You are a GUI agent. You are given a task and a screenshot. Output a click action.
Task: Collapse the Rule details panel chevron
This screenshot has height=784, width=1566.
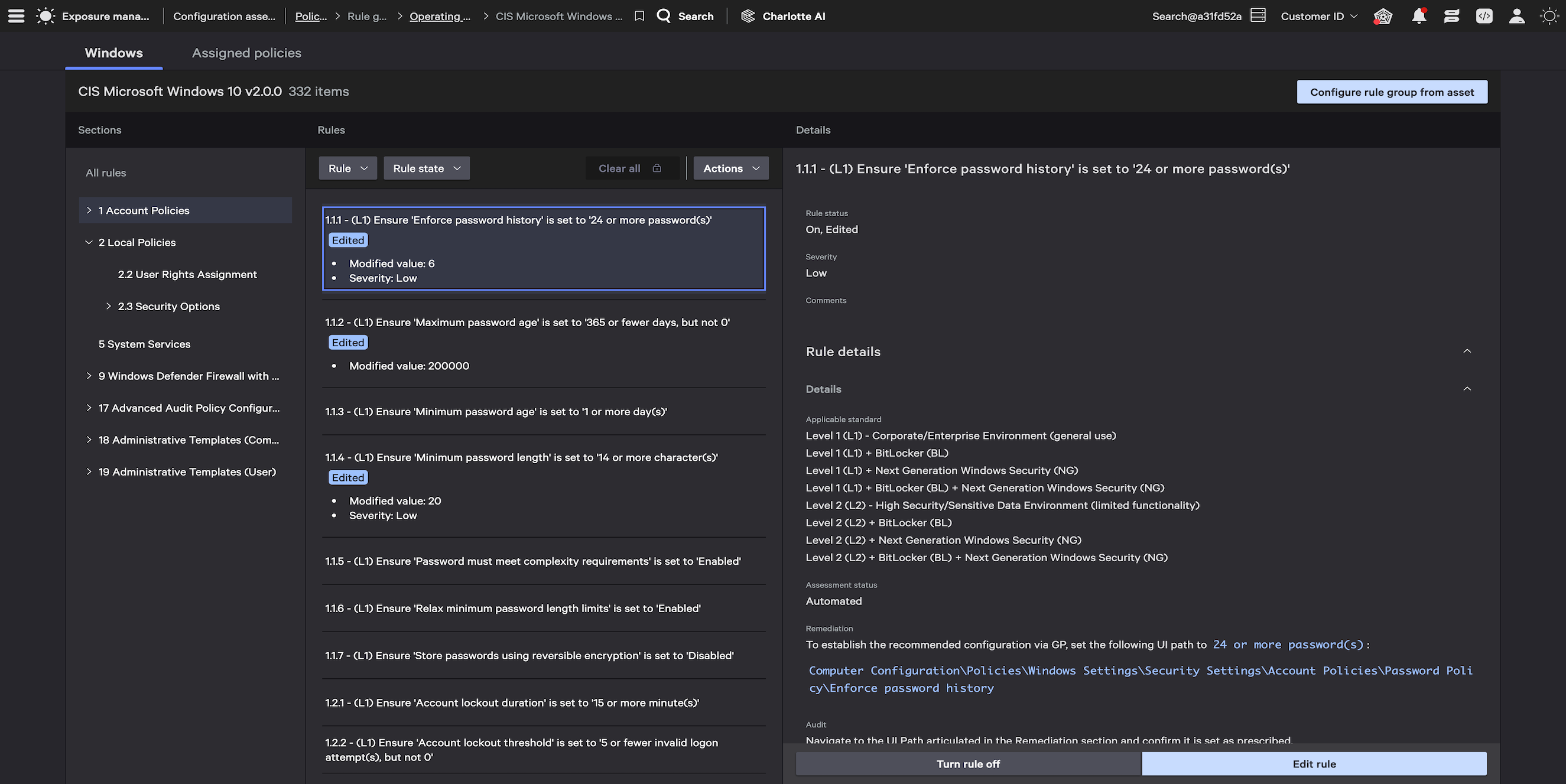click(1467, 352)
